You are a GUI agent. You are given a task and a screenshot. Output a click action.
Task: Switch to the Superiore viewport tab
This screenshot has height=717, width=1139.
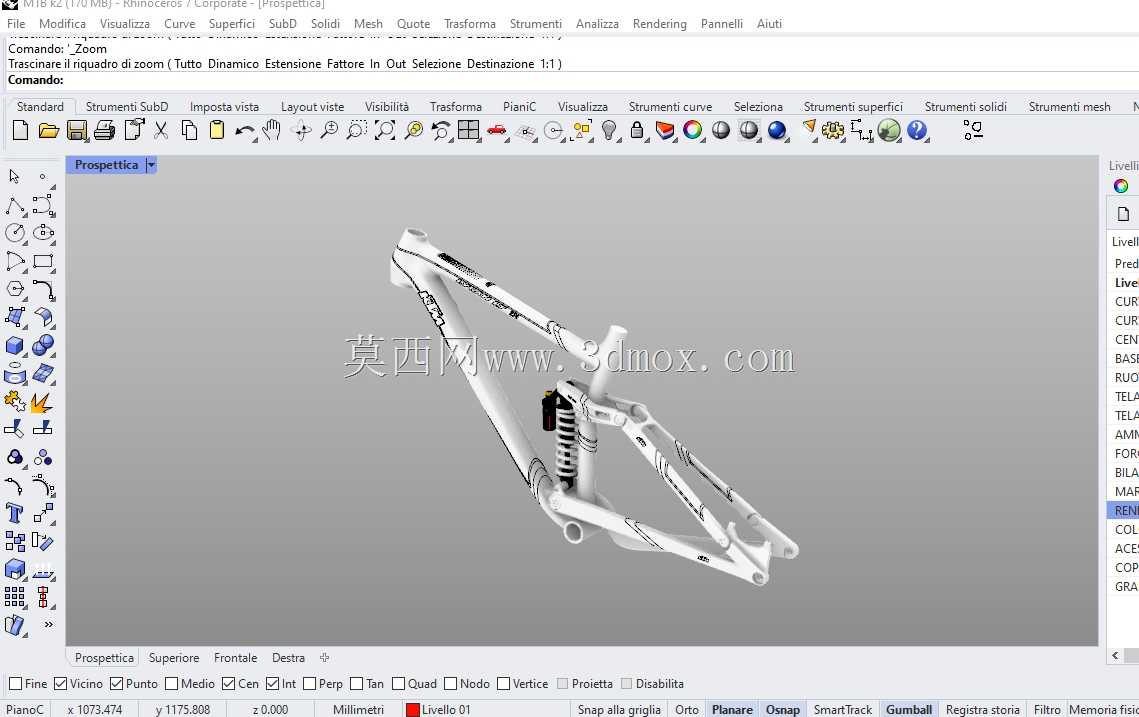point(174,657)
